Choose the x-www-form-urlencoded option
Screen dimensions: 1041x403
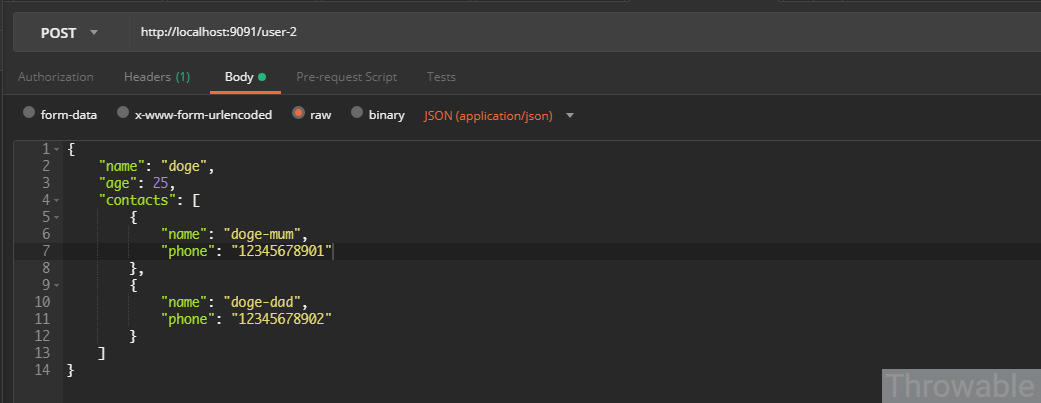click(x=123, y=114)
